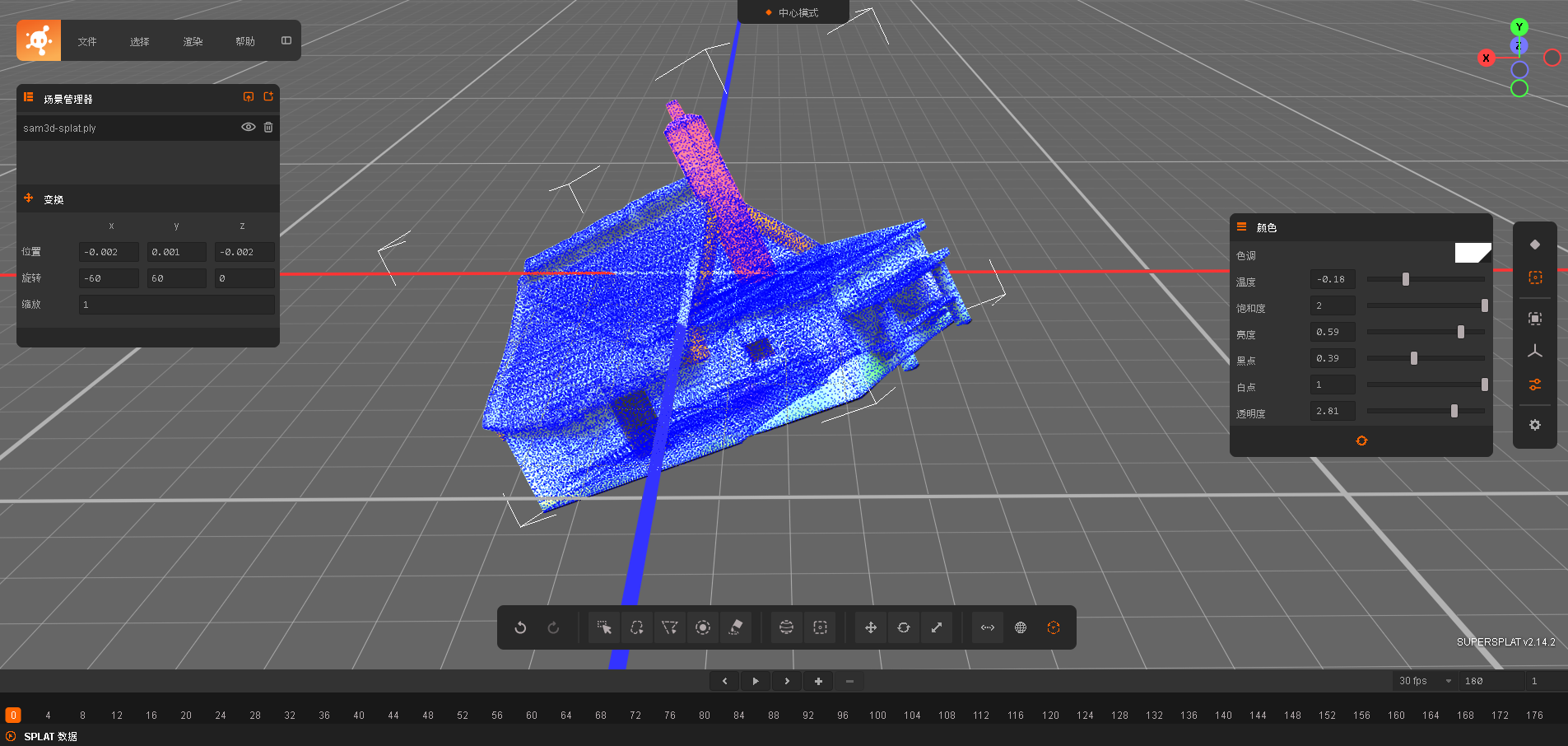Screen dimensions: 1568x746
Task: Add a keyframe with plus button
Action: tap(818, 681)
